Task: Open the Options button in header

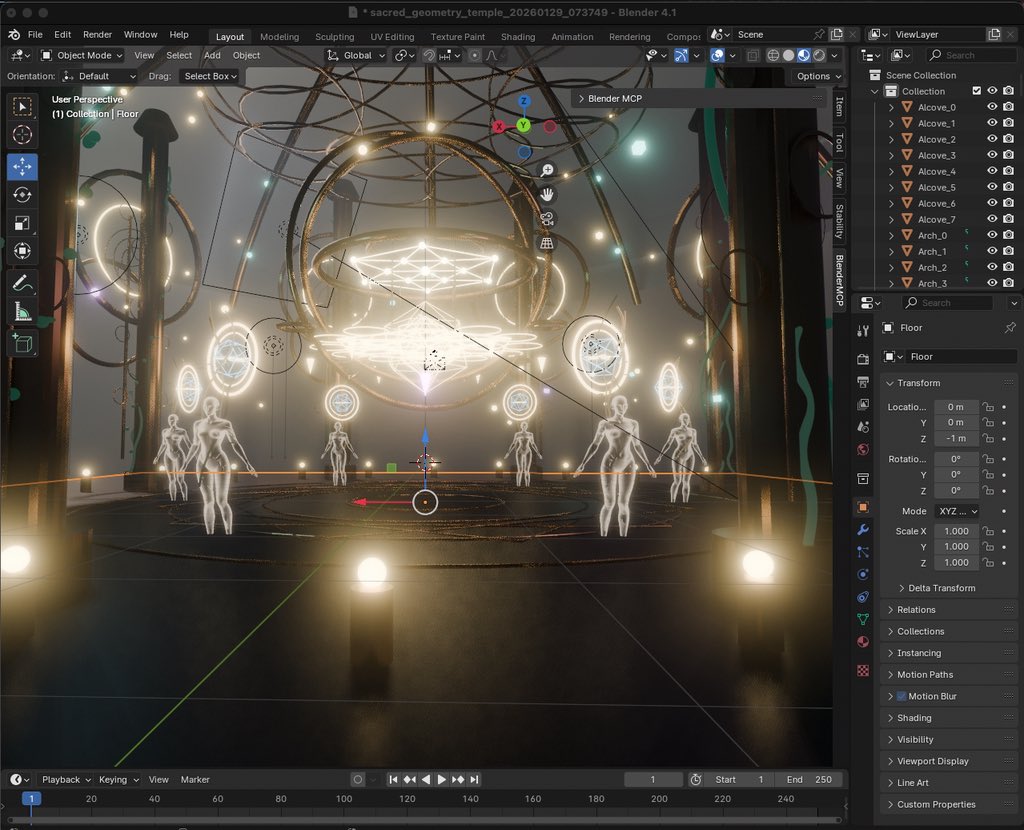Action: click(818, 76)
